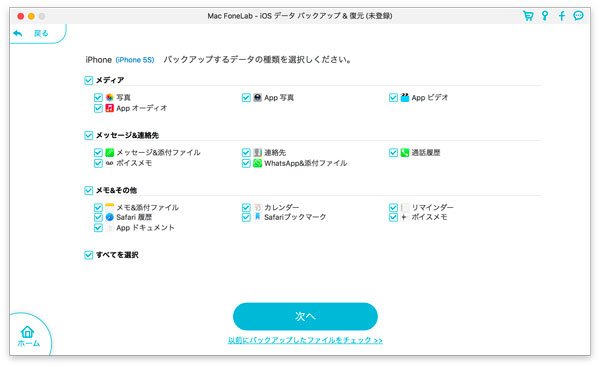Go to ホーム home icon
600x367 pixels.
point(28,331)
